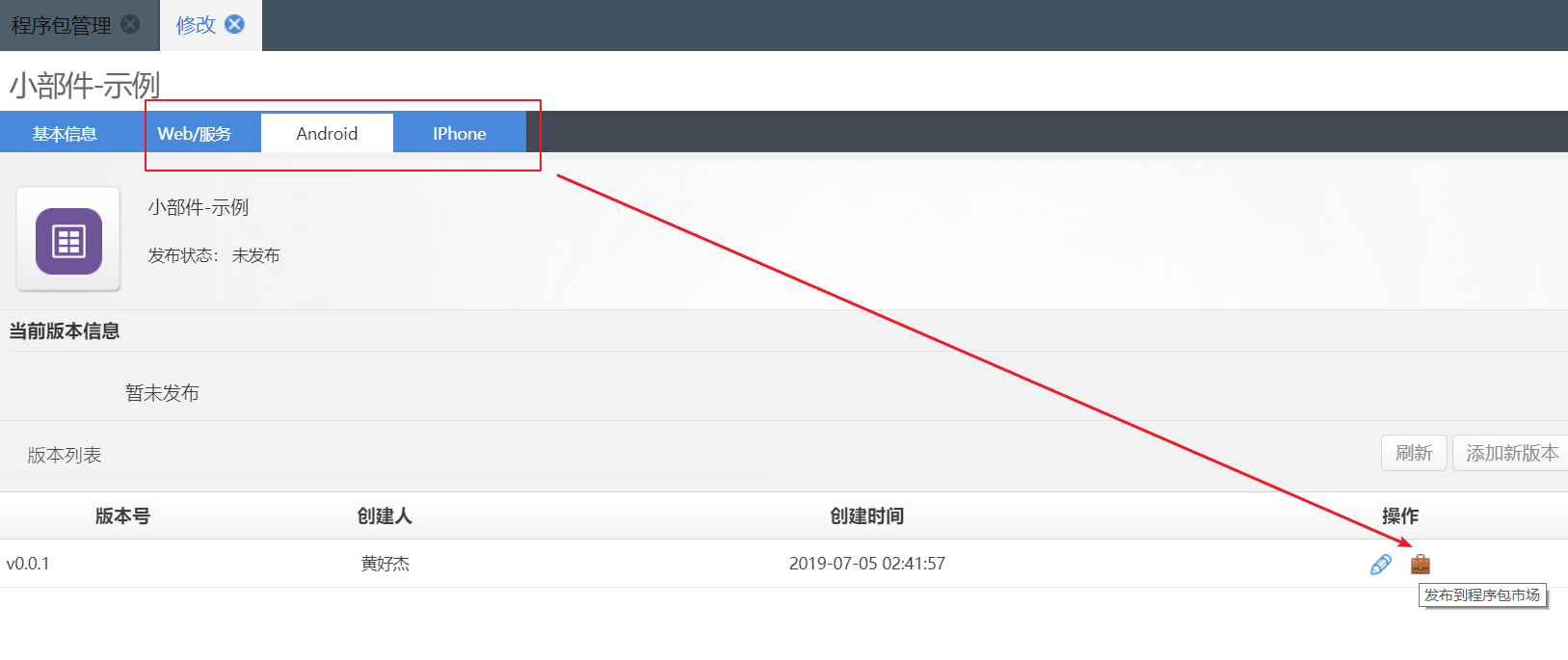Click the 发布到程序包市场 tooltip
The width and height of the screenshot is (1568, 660).
[1481, 595]
